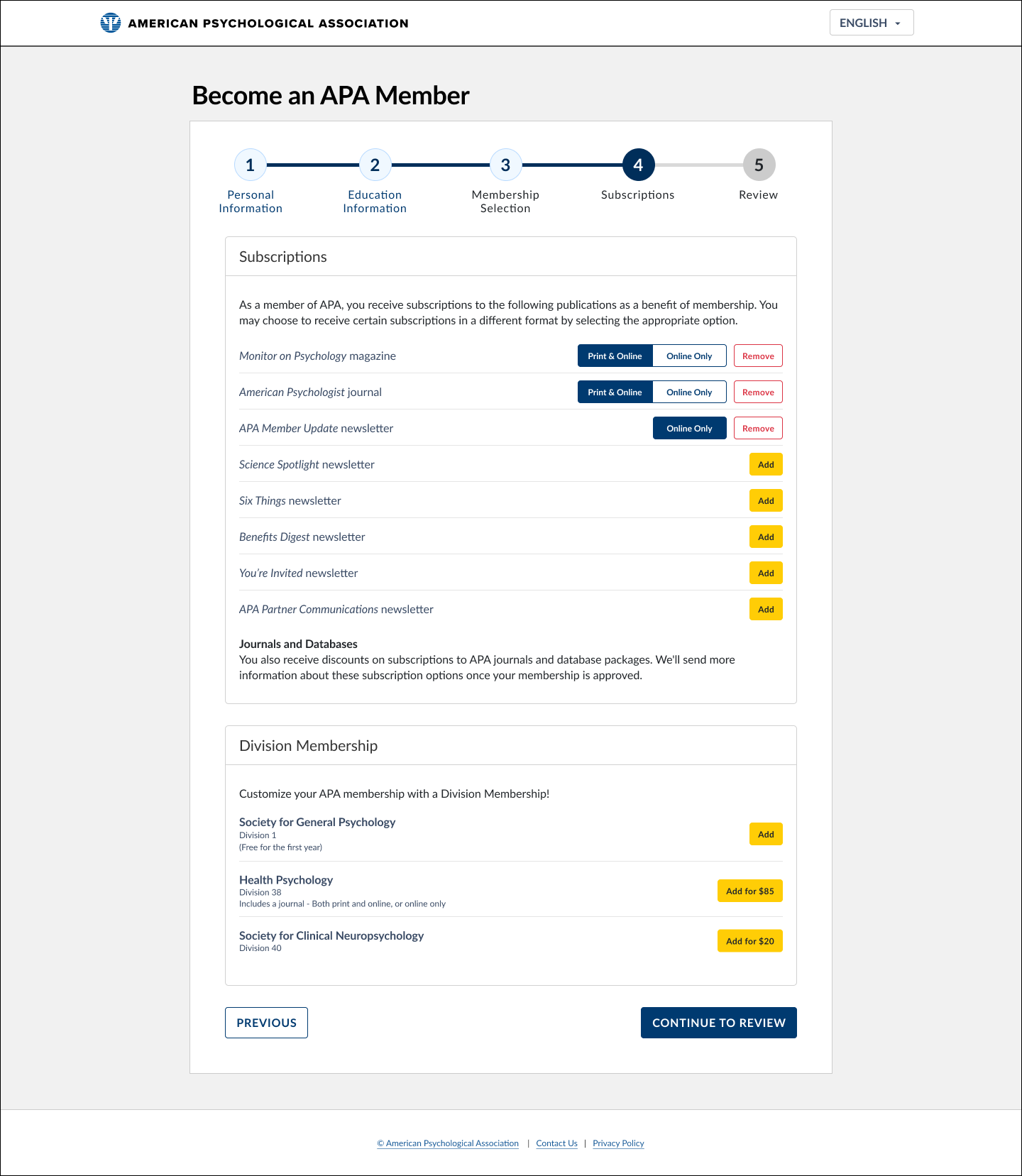
Task: Click the Health Psychology division title
Action: 286,880
